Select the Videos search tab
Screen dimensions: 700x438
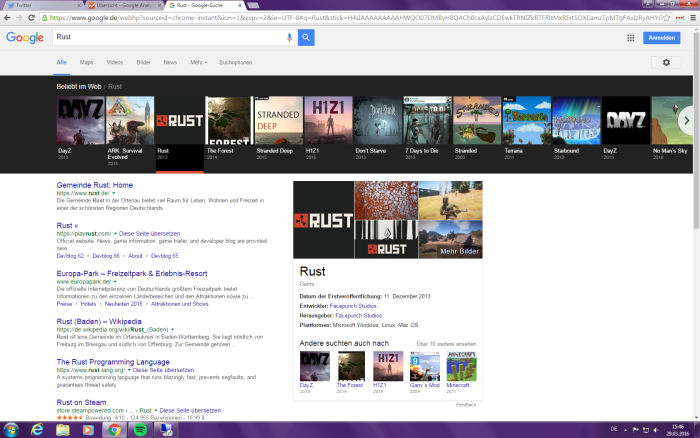coord(114,63)
